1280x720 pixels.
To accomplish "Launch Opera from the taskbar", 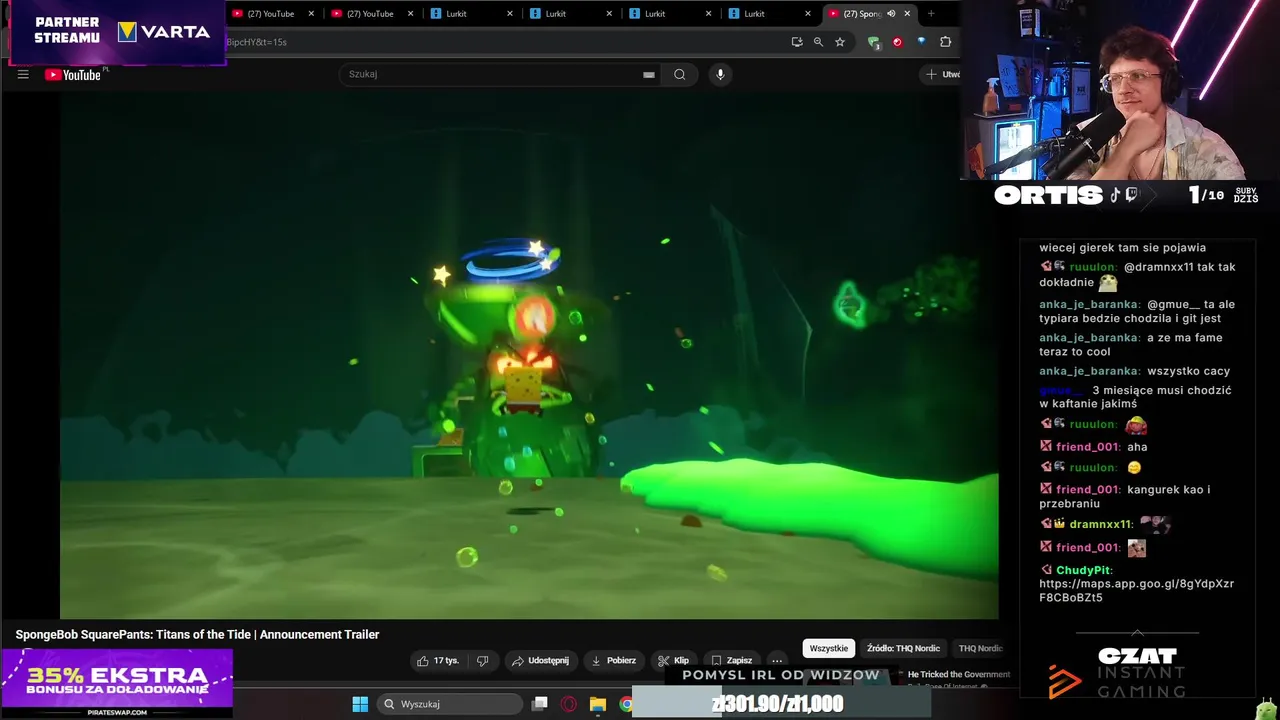I will [x=569, y=704].
